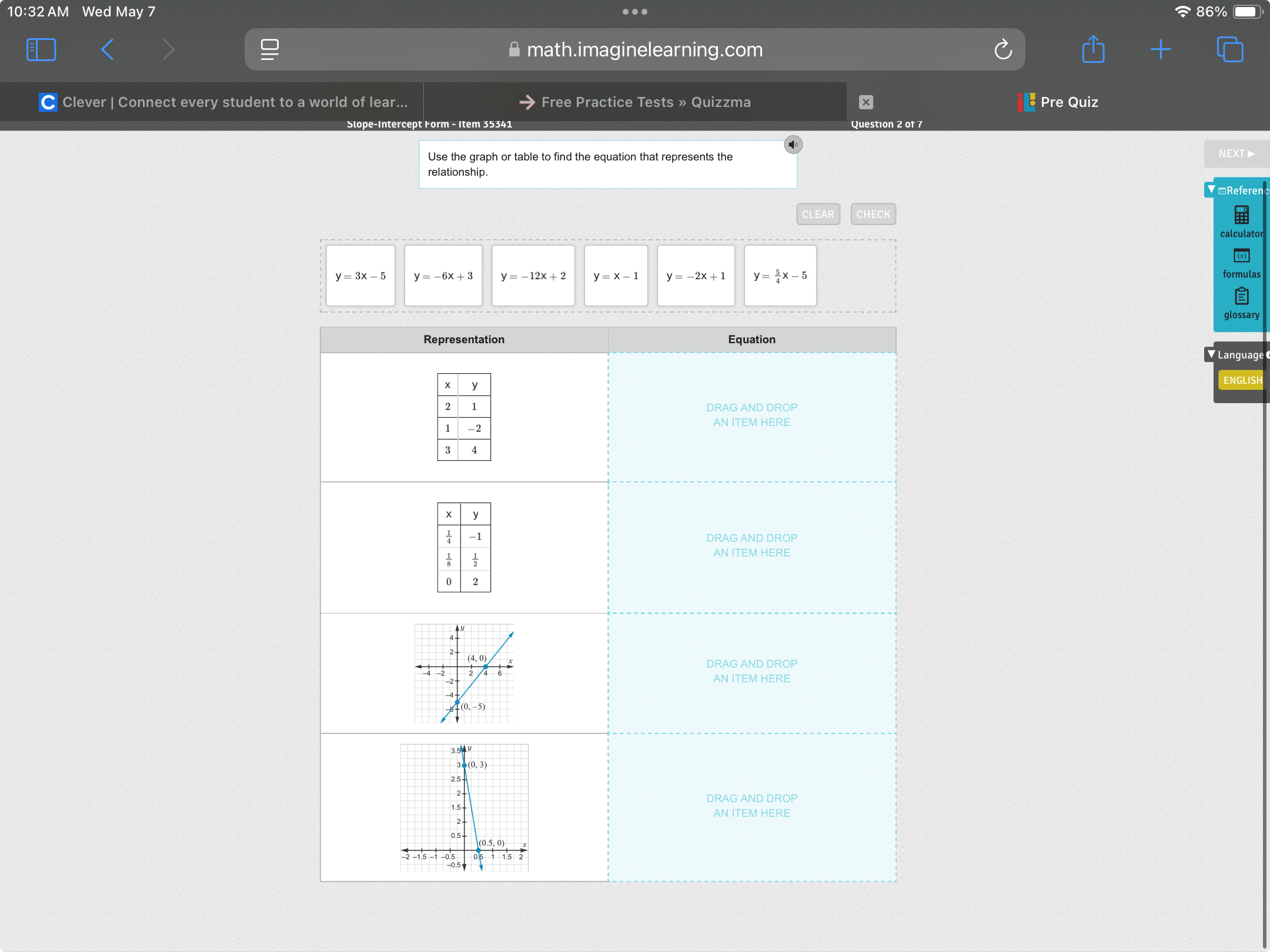Click the table with x values 2, 1, 3

[464, 417]
